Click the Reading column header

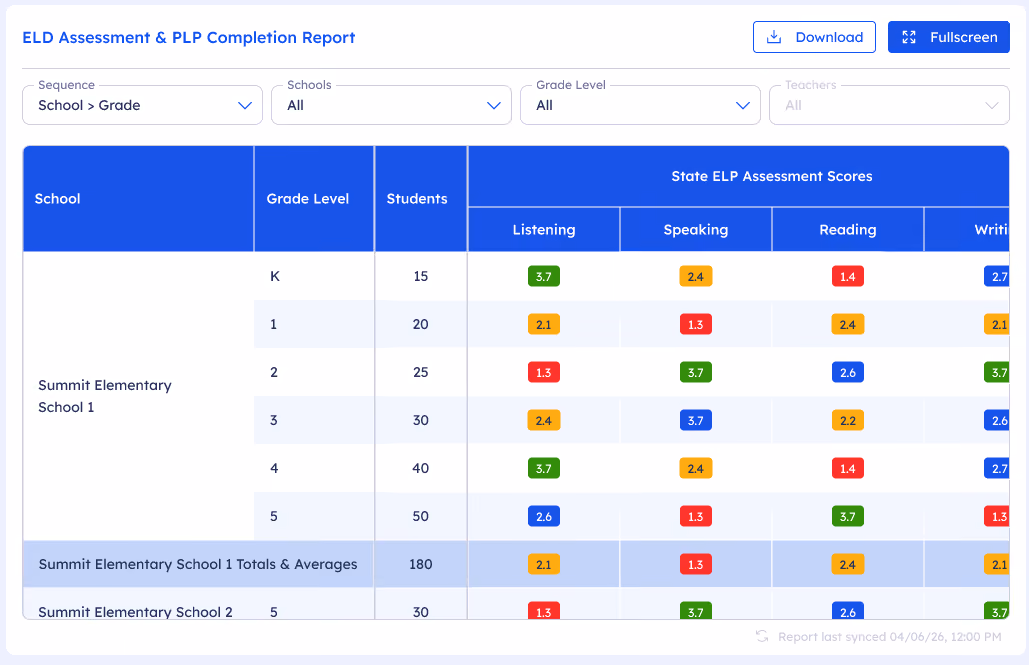click(847, 230)
